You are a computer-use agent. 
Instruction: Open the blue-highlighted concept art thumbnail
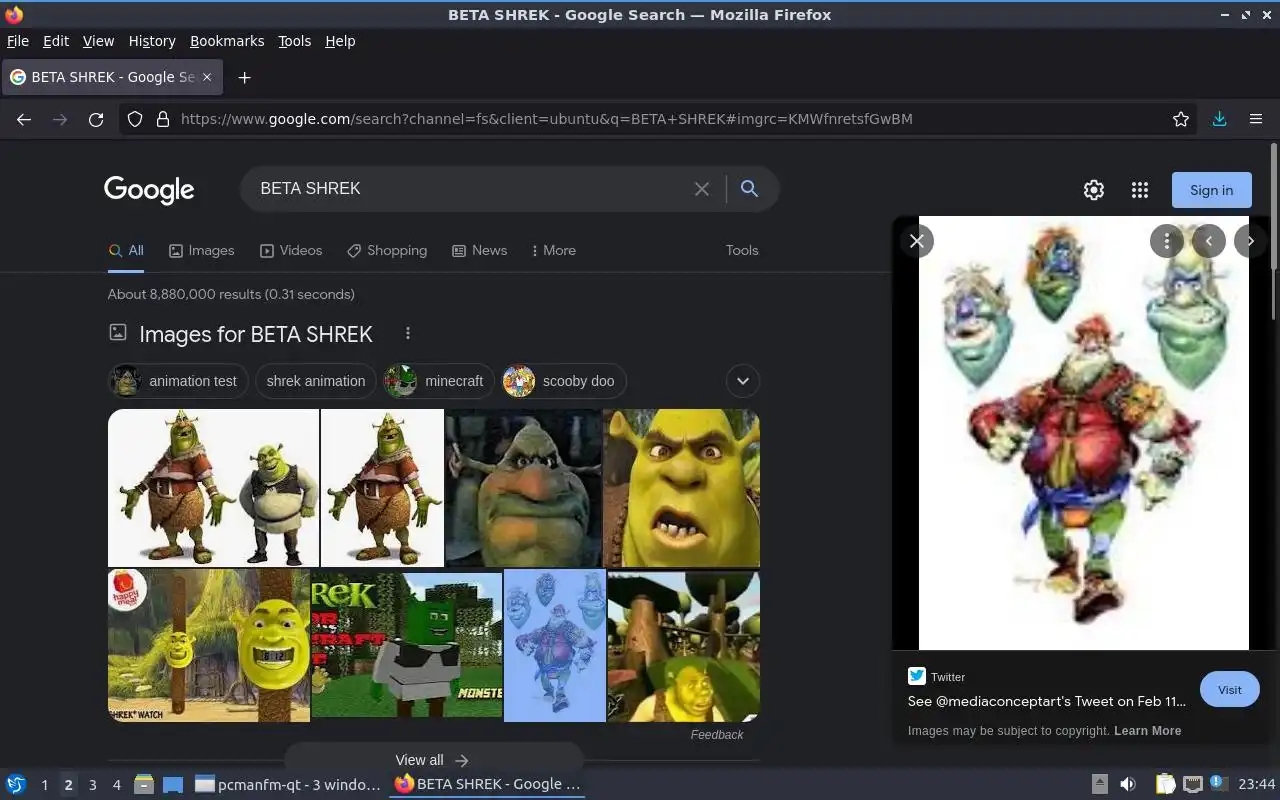555,645
